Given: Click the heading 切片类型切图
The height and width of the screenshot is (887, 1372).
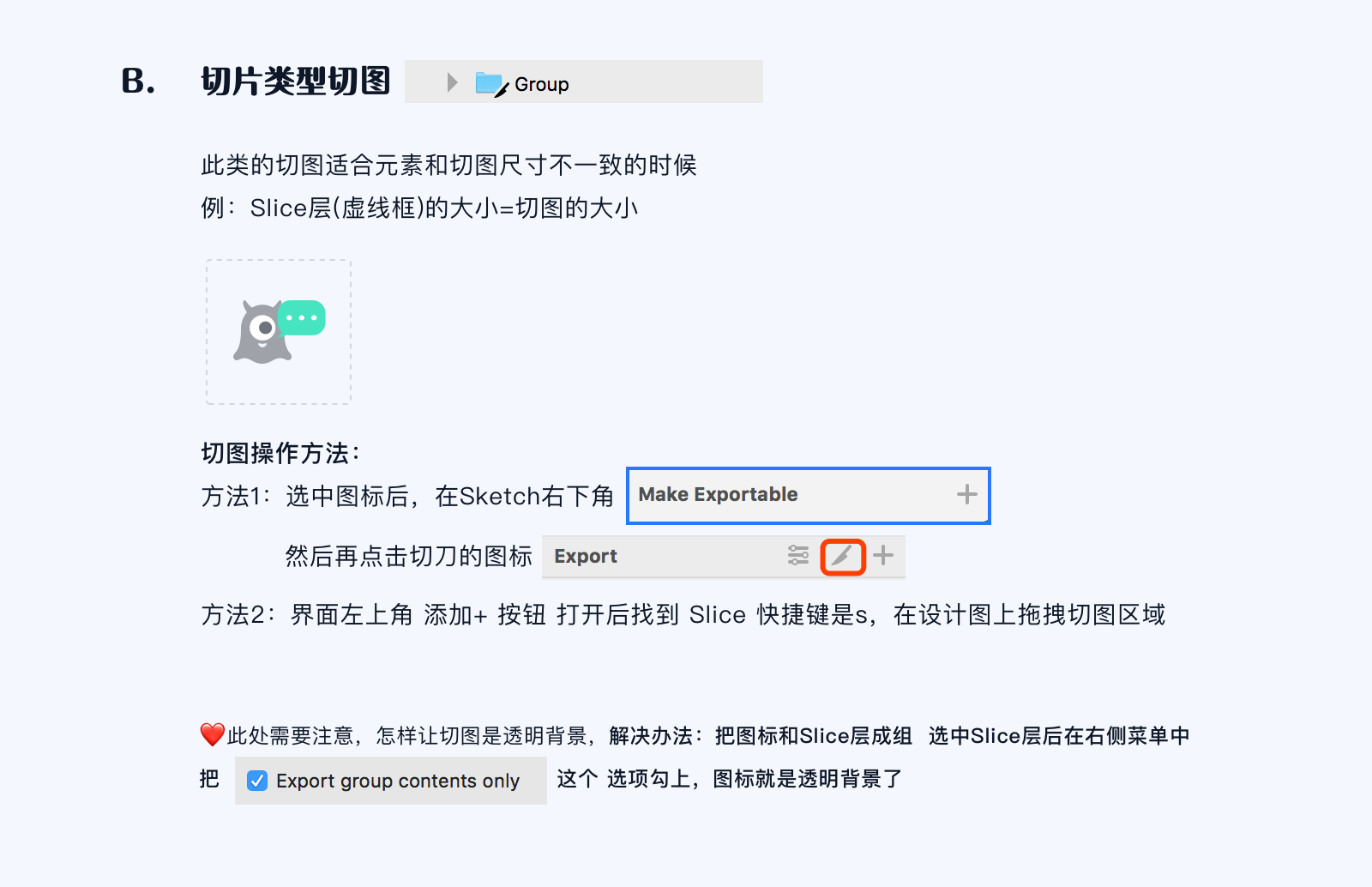Looking at the screenshot, I should (295, 81).
